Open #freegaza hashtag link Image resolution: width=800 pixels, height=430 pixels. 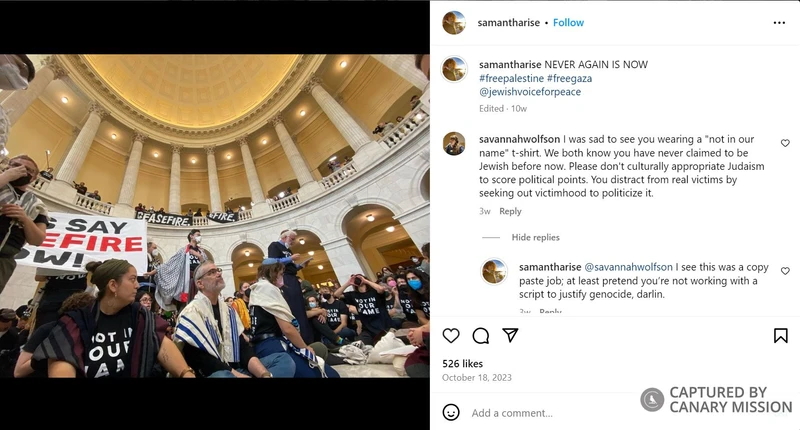(x=569, y=78)
